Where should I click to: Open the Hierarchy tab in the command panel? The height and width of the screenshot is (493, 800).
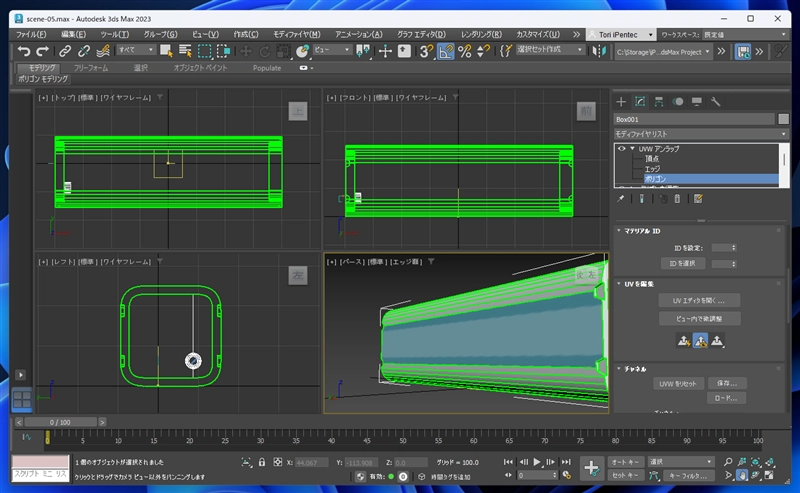coord(660,101)
